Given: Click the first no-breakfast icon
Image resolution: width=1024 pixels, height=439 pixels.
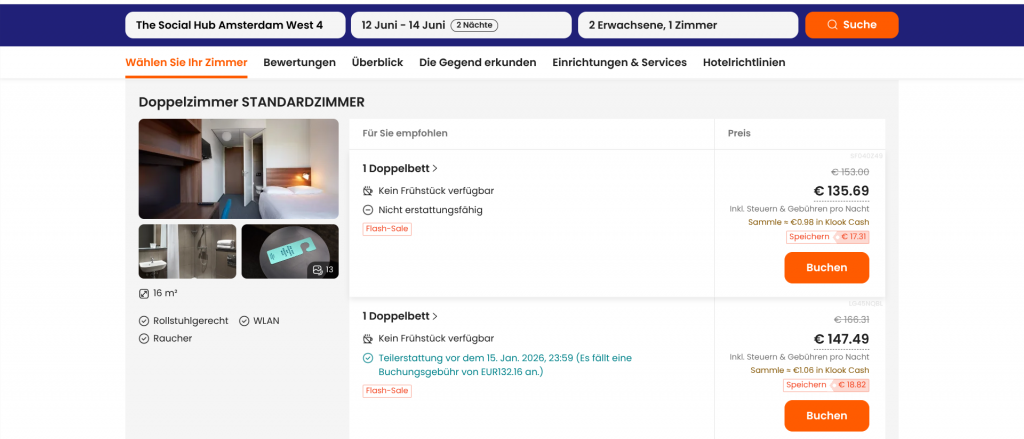Looking at the screenshot, I should tap(368, 191).
